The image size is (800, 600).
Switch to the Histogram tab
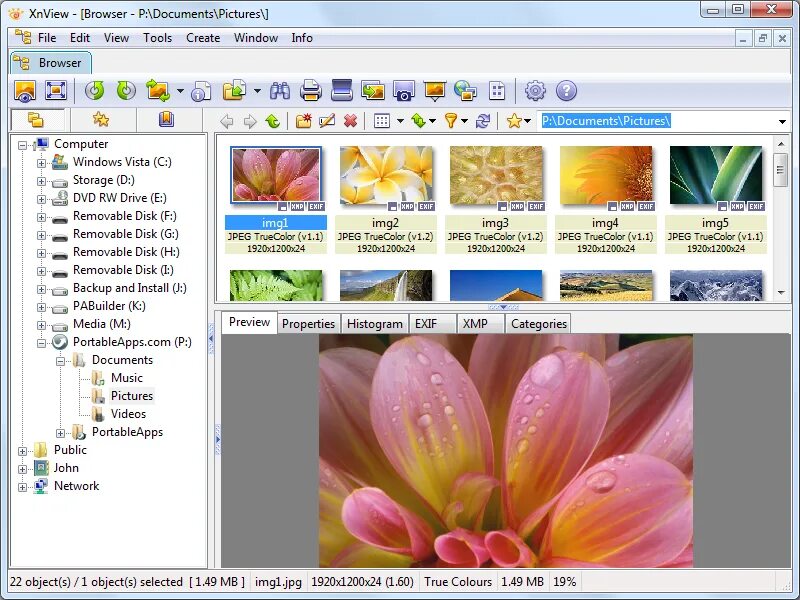coord(375,323)
